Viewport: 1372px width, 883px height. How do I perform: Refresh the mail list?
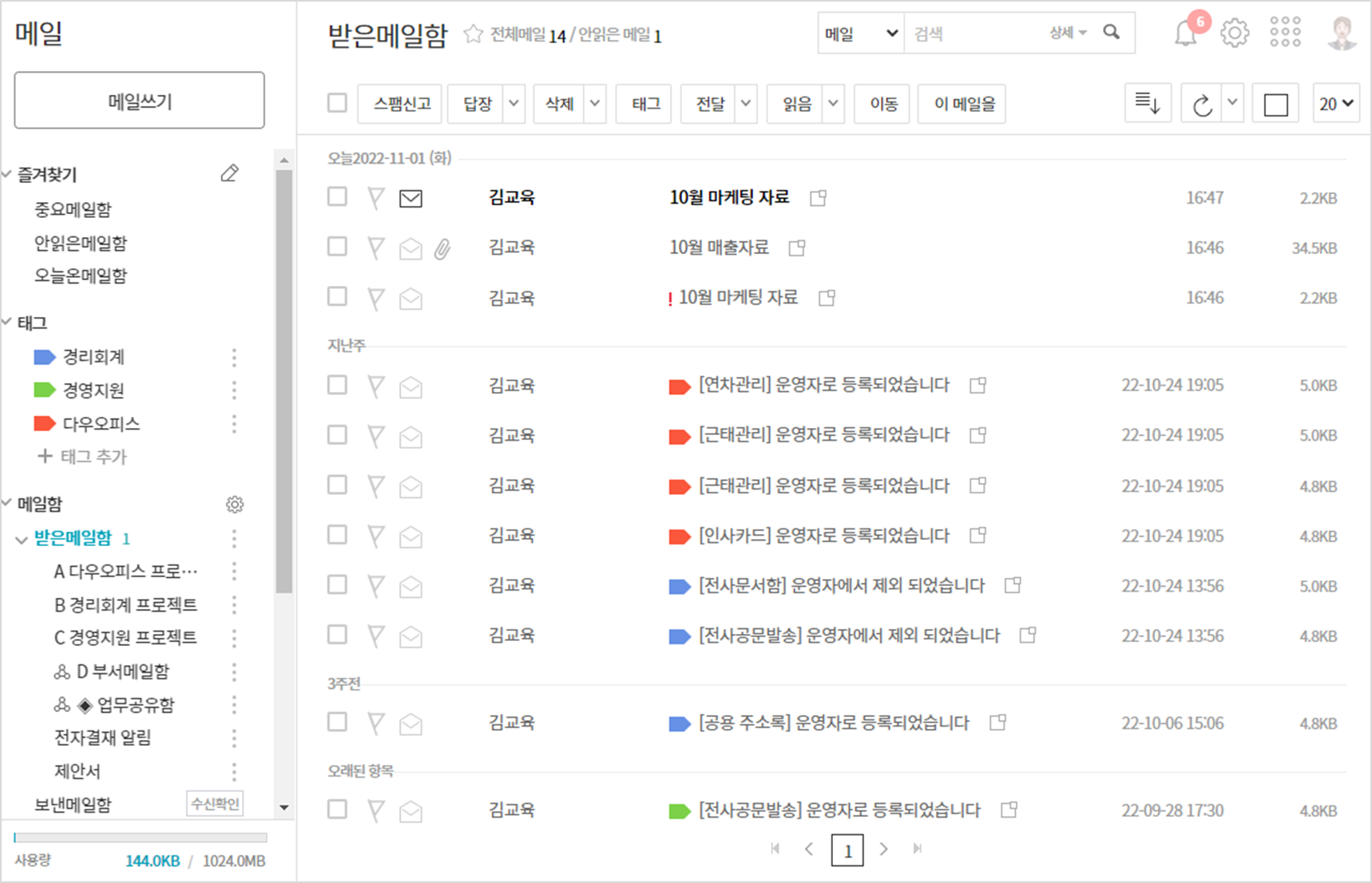(1202, 104)
